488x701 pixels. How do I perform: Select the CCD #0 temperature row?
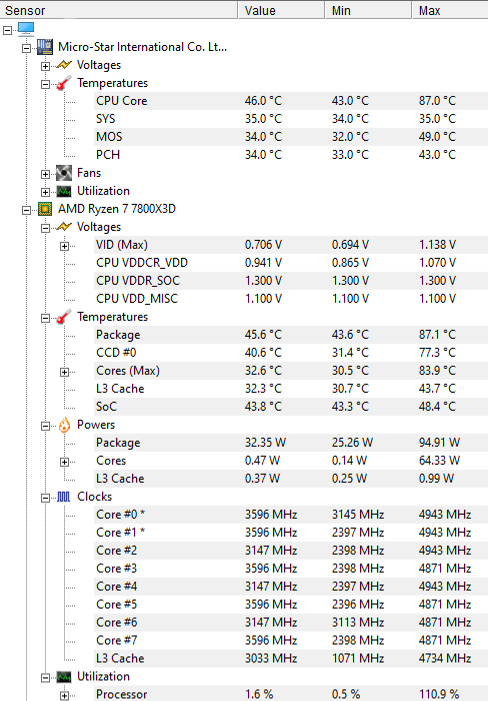click(291, 353)
